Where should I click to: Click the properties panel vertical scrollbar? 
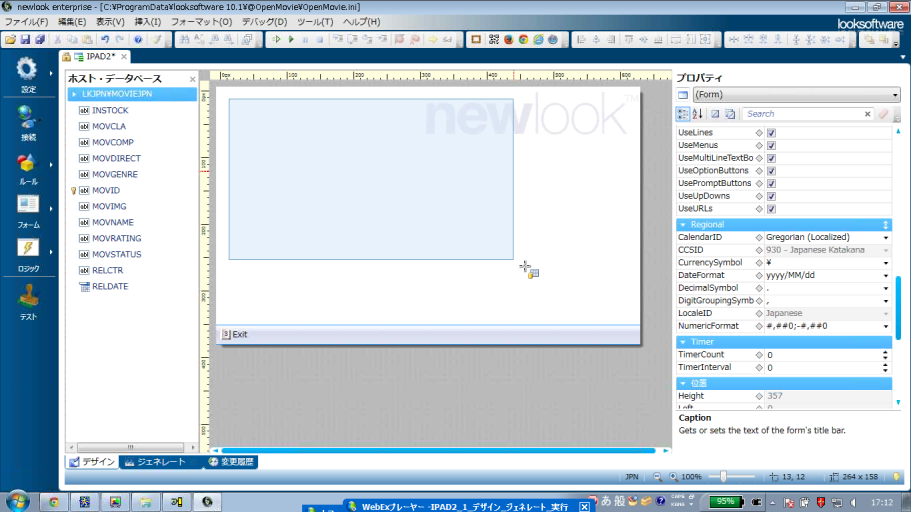pos(898,308)
